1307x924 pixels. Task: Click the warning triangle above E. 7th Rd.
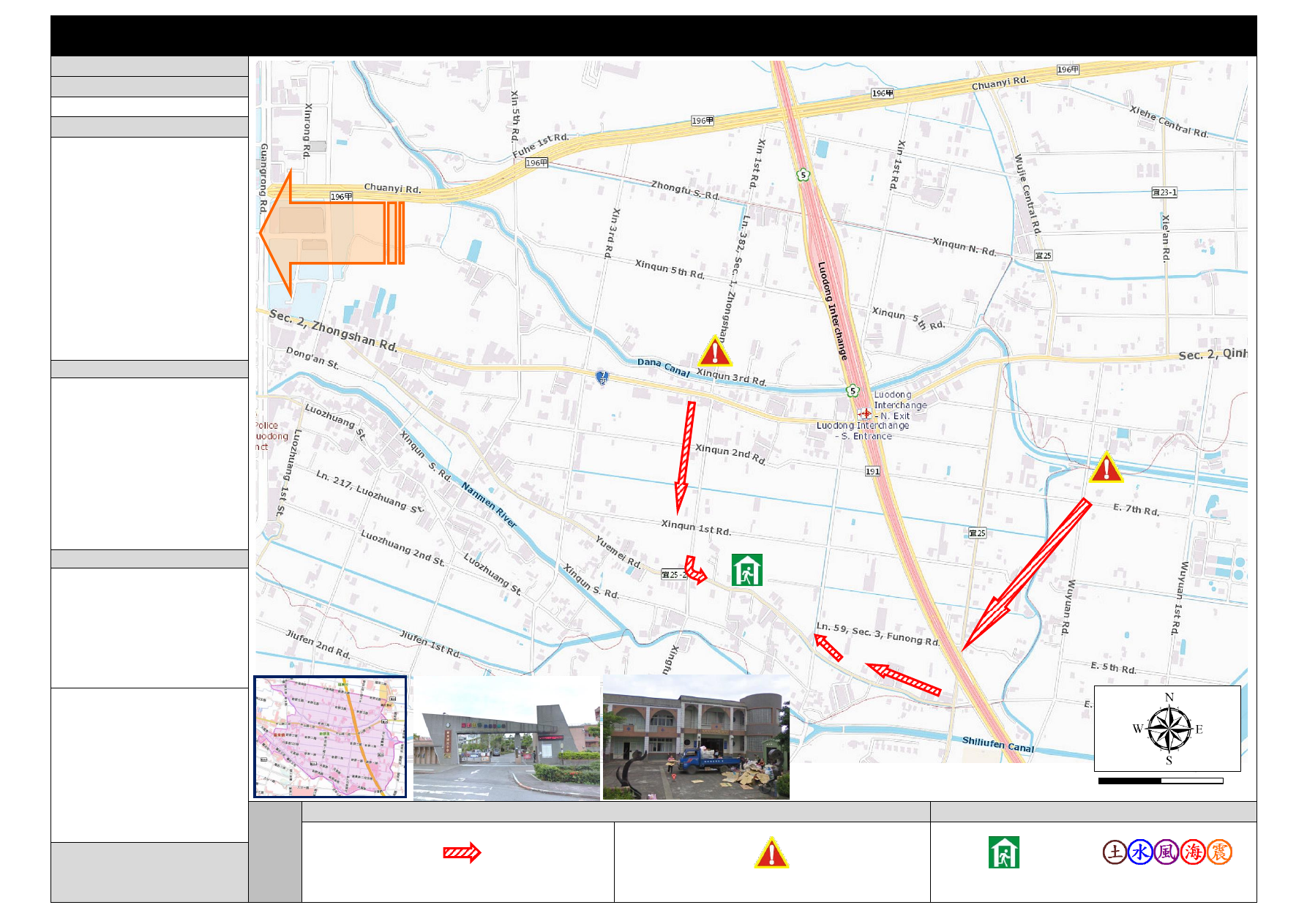[1106, 467]
